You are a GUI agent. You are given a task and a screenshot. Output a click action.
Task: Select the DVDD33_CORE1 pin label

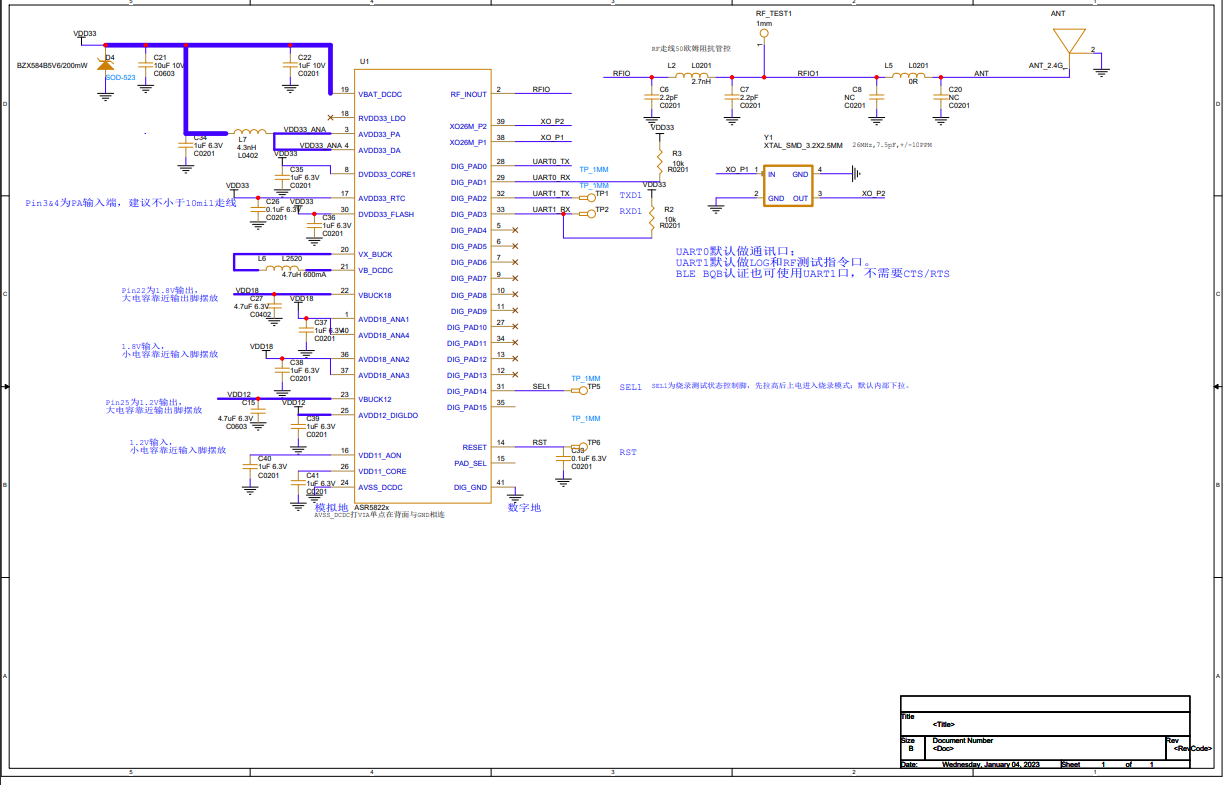386,174
